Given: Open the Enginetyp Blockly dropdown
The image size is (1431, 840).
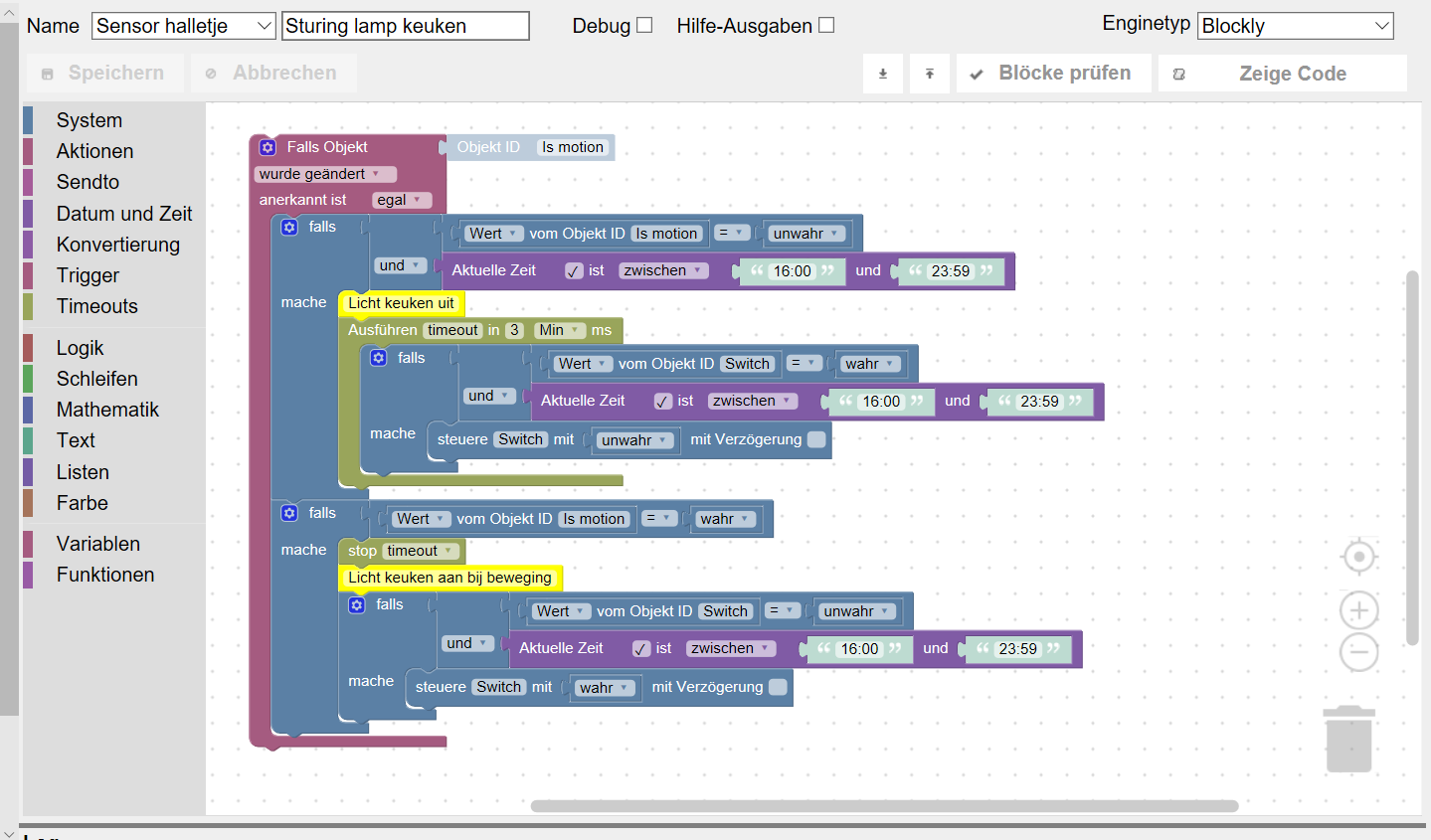Looking at the screenshot, I should coord(1296,26).
